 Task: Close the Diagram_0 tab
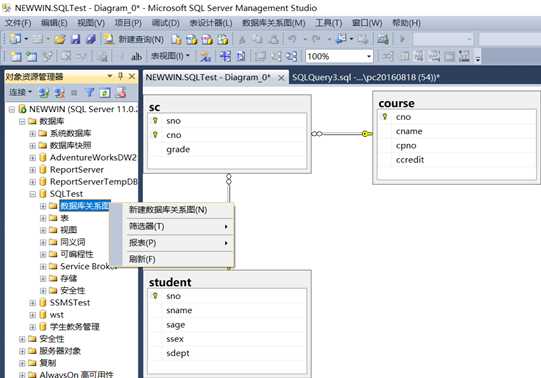click(281, 78)
